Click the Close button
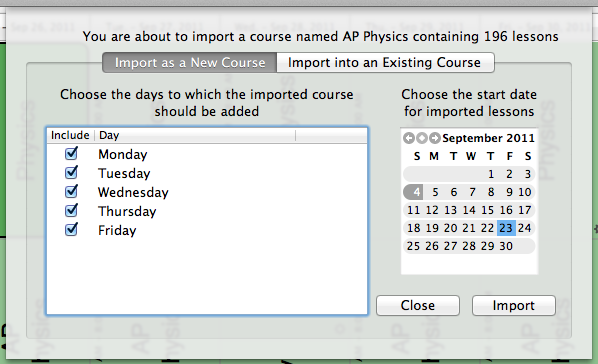Image resolution: width=598 pixels, height=364 pixels. pyautogui.click(x=418, y=305)
